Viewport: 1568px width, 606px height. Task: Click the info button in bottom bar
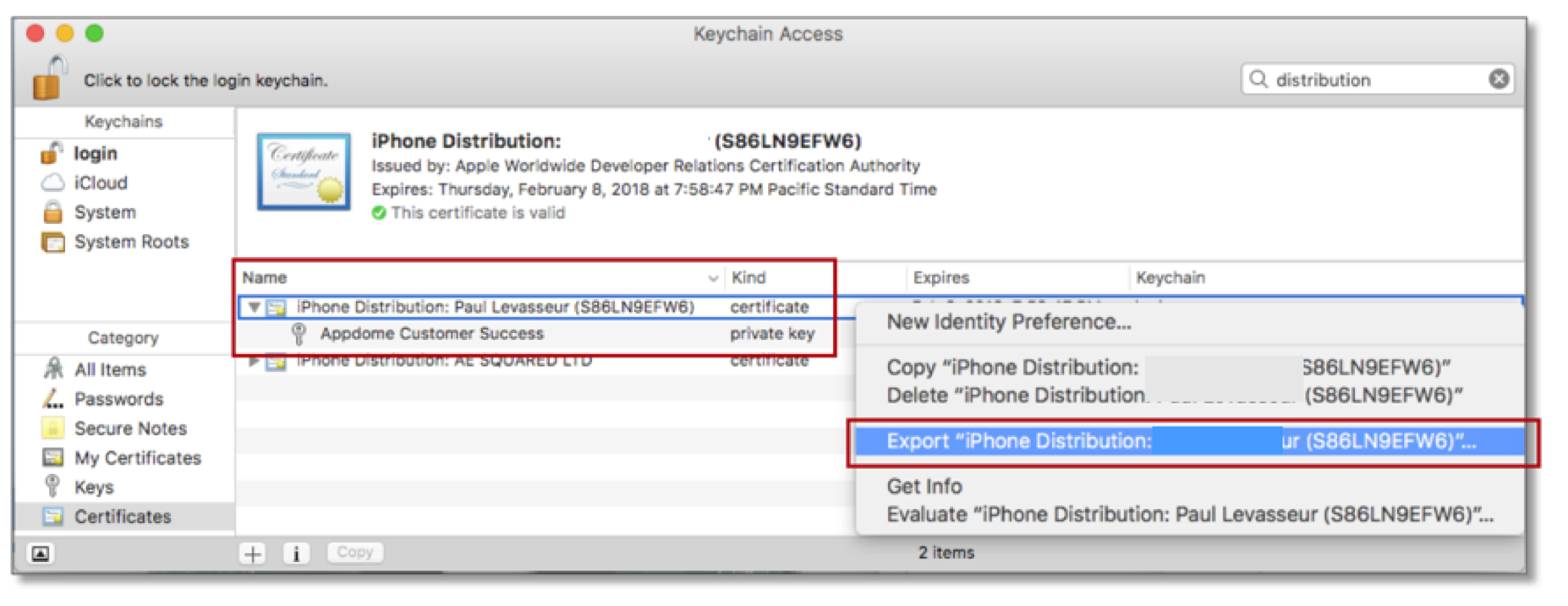[x=296, y=554]
